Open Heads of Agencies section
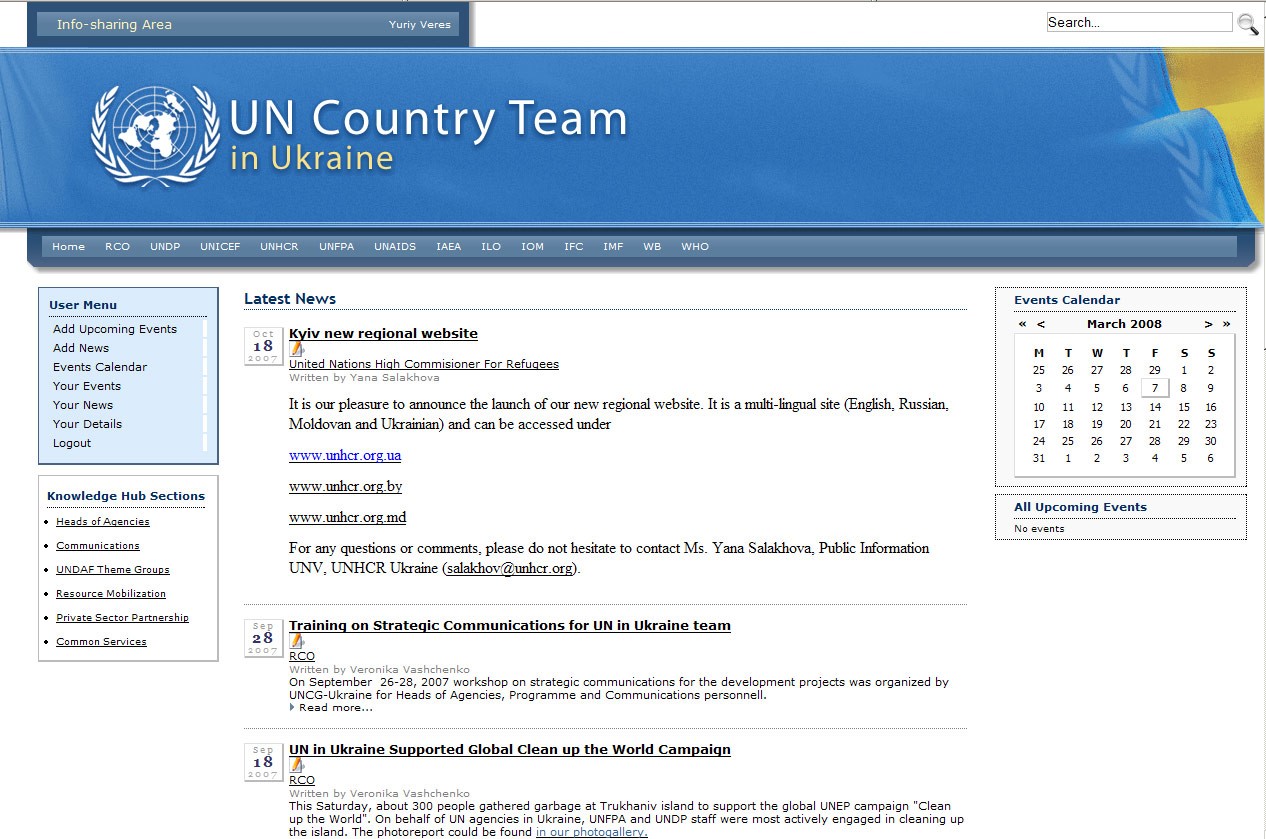The height and width of the screenshot is (839, 1266). [x=103, y=522]
